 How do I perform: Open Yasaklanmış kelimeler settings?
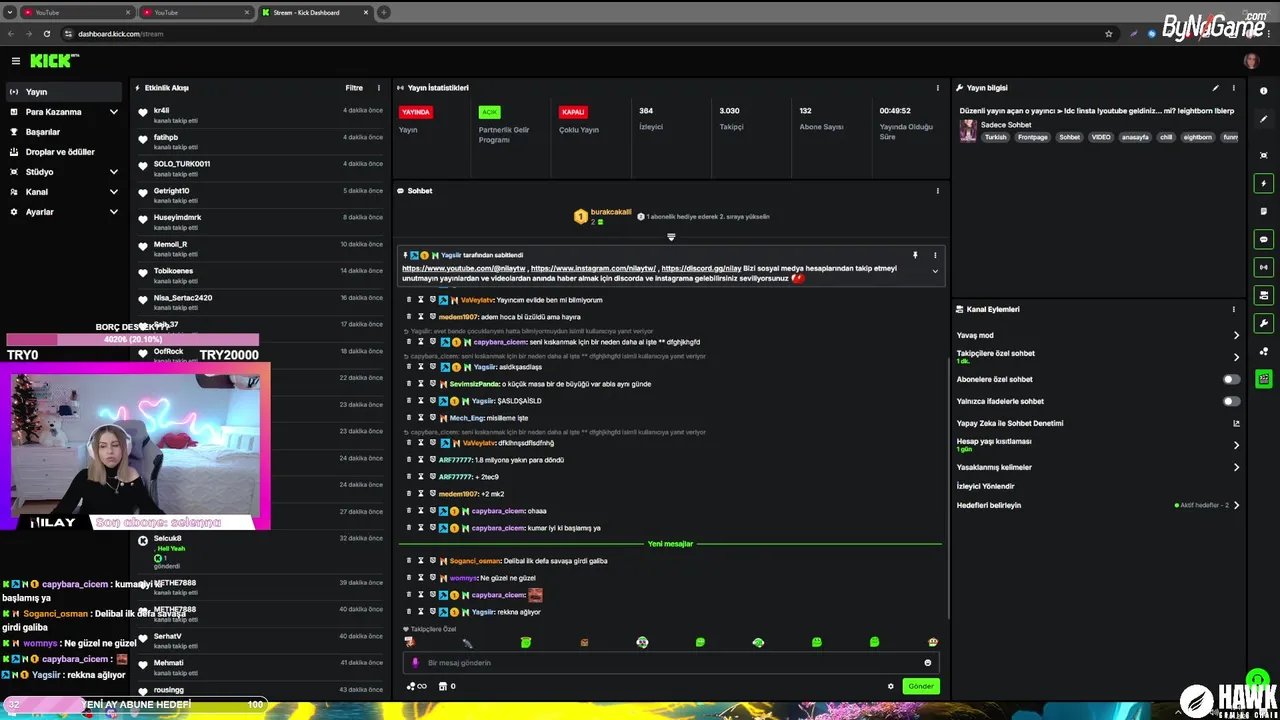tap(1098, 467)
